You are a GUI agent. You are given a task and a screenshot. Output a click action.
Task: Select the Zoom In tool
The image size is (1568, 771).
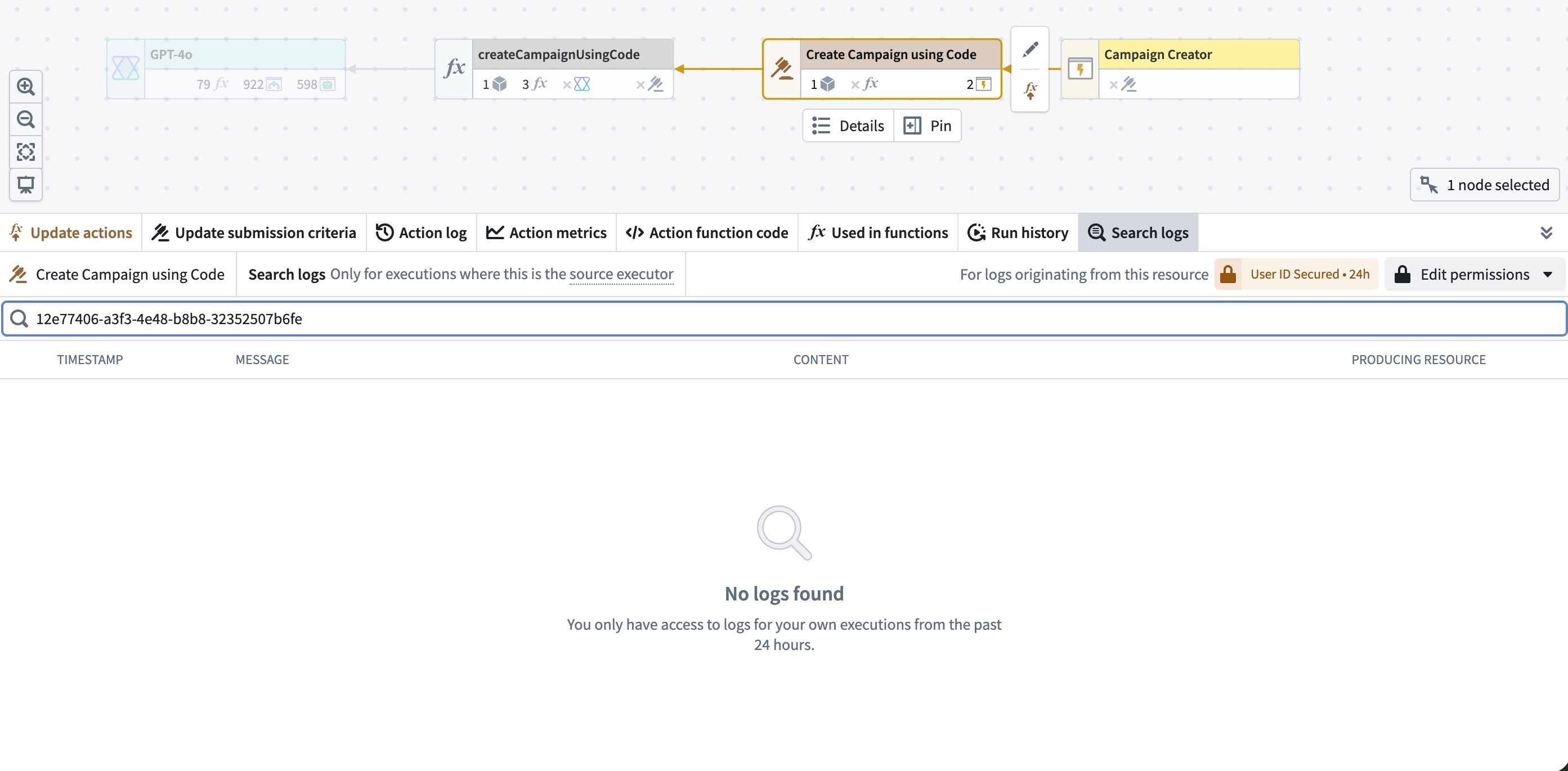pos(25,87)
